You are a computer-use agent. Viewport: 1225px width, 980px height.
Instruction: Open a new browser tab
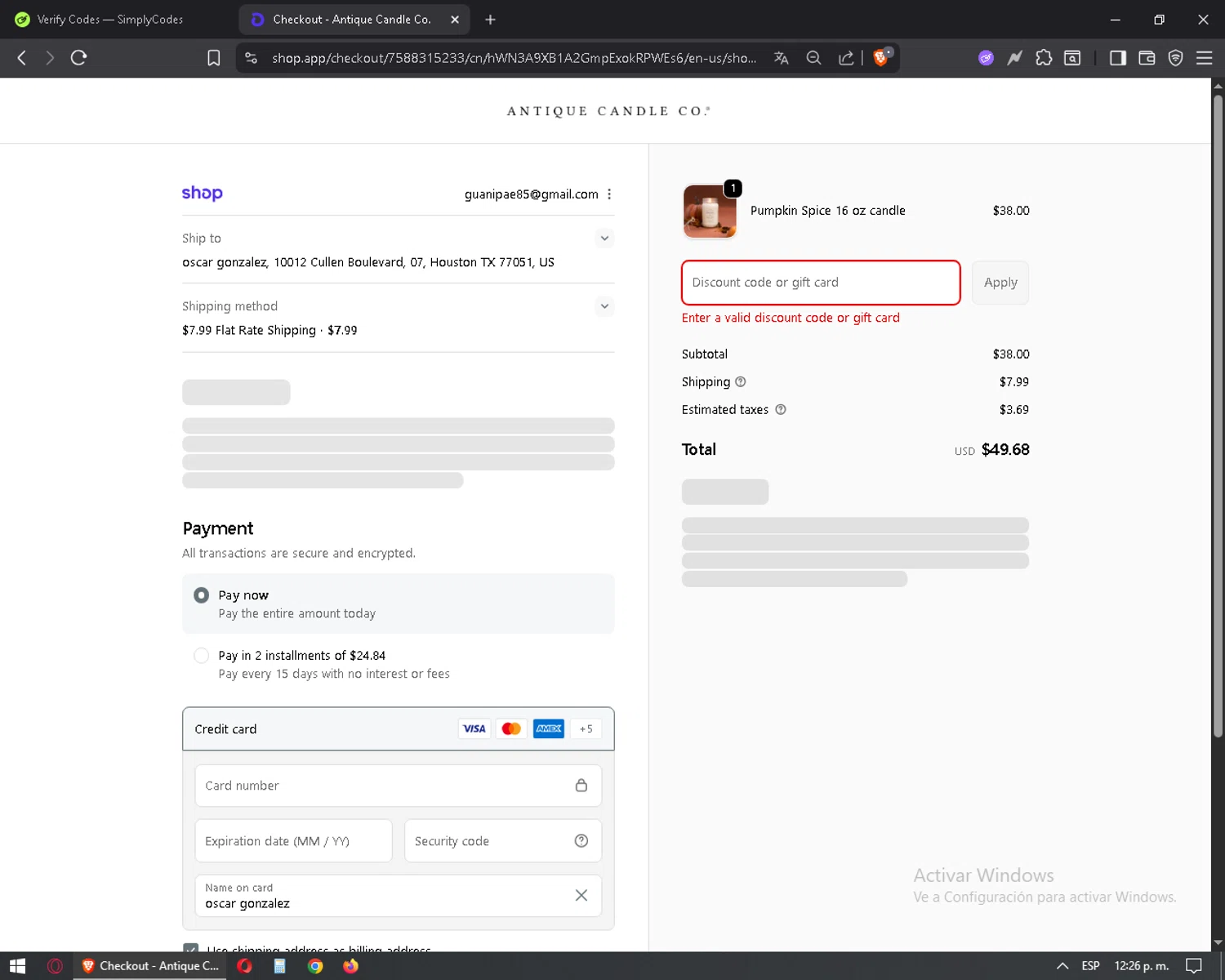pyautogui.click(x=490, y=20)
